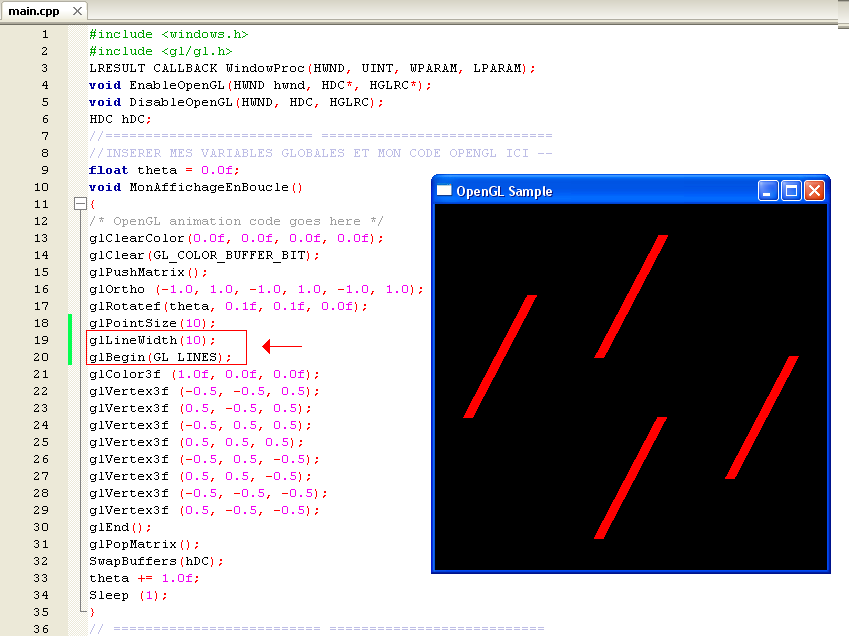The image size is (849, 636).
Task: Minimize the OpenGL Sample window
Action: (768, 191)
